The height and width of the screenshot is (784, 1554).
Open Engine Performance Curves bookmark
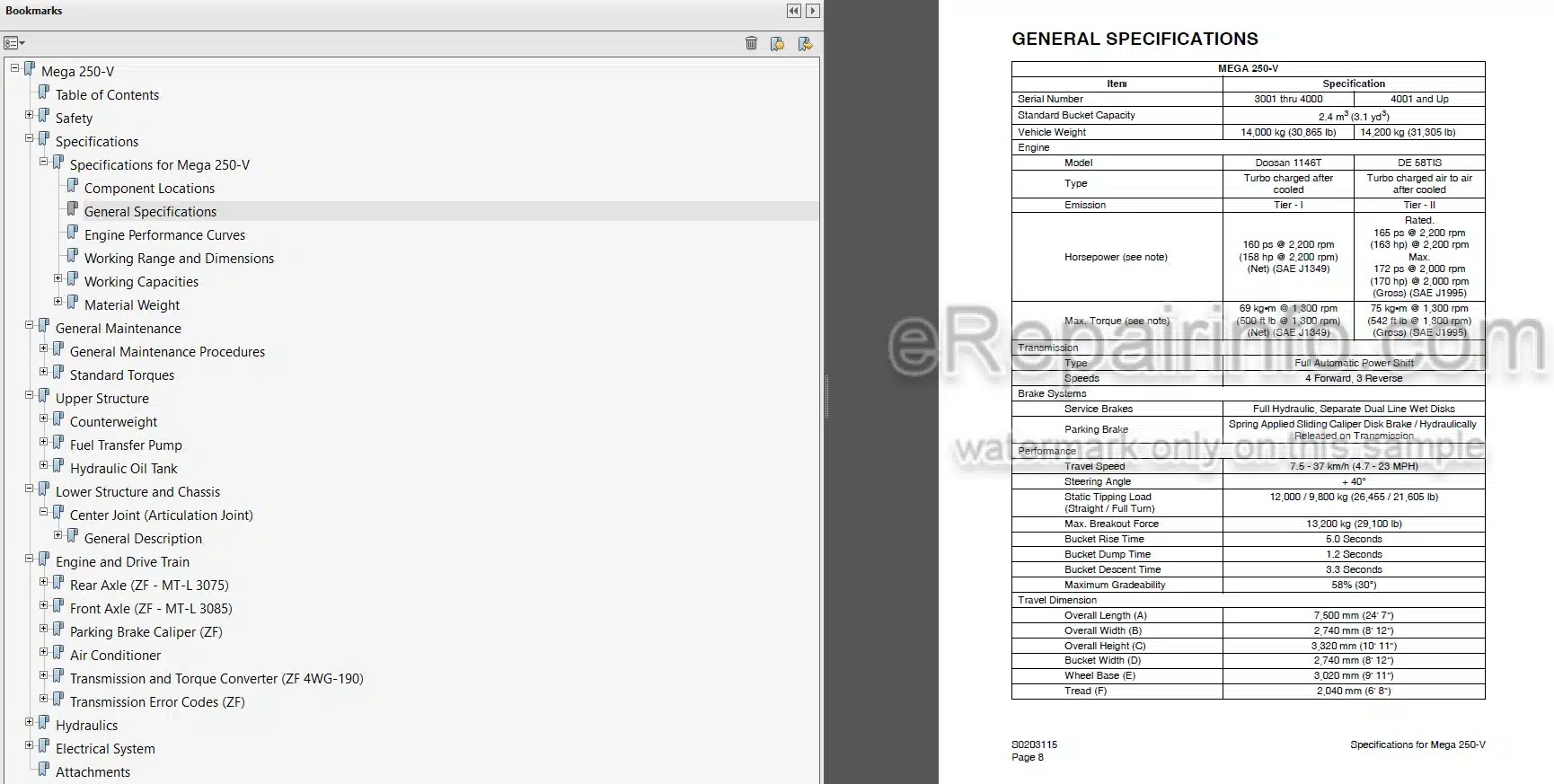click(164, 235)
